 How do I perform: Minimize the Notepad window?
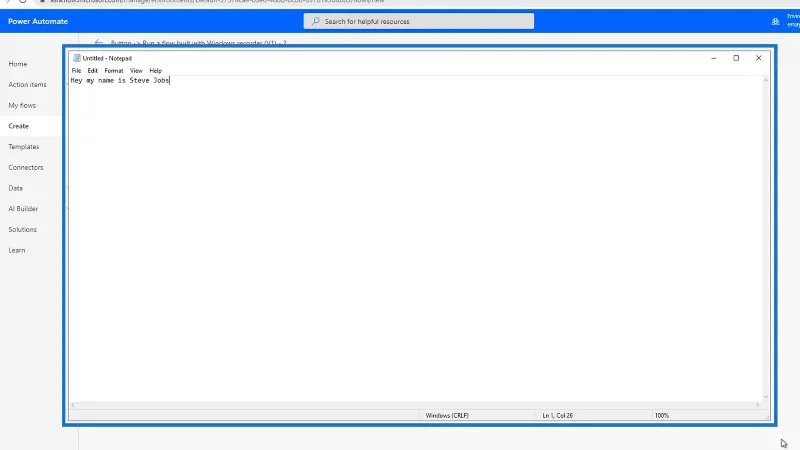(714, 58)
